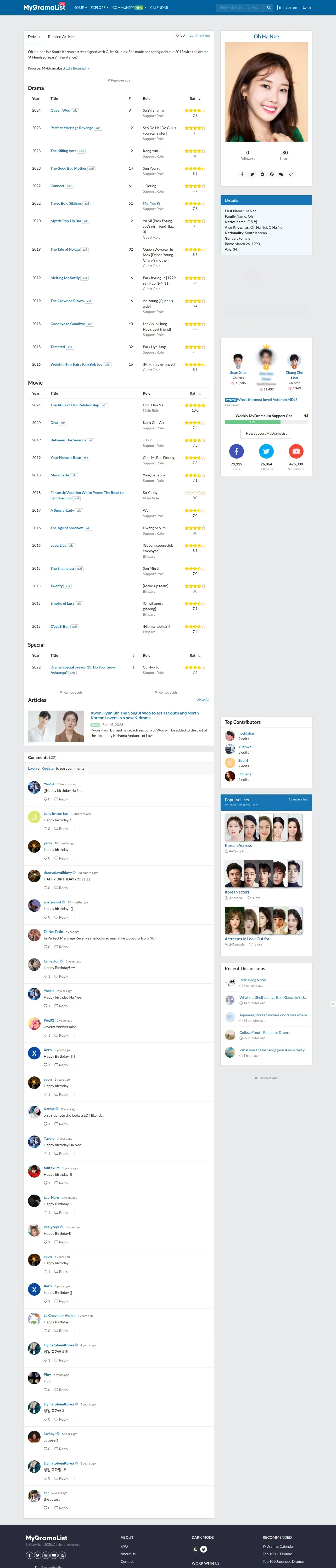Open Weightlifting Fairy Kim Bok Joo drama

tap(76, 365)
